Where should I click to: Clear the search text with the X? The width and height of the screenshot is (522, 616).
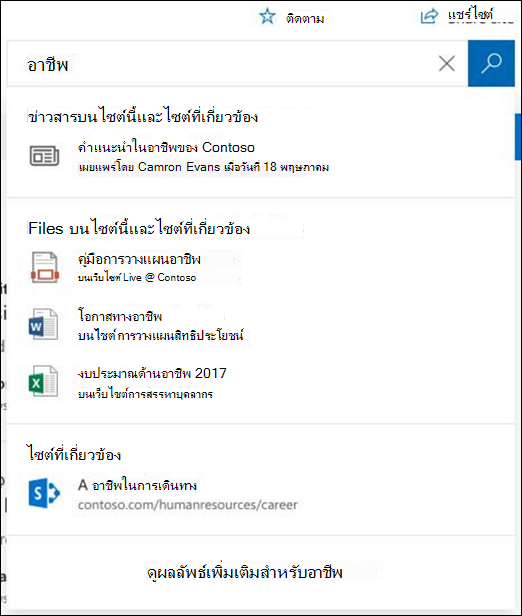tap(447, 63)
